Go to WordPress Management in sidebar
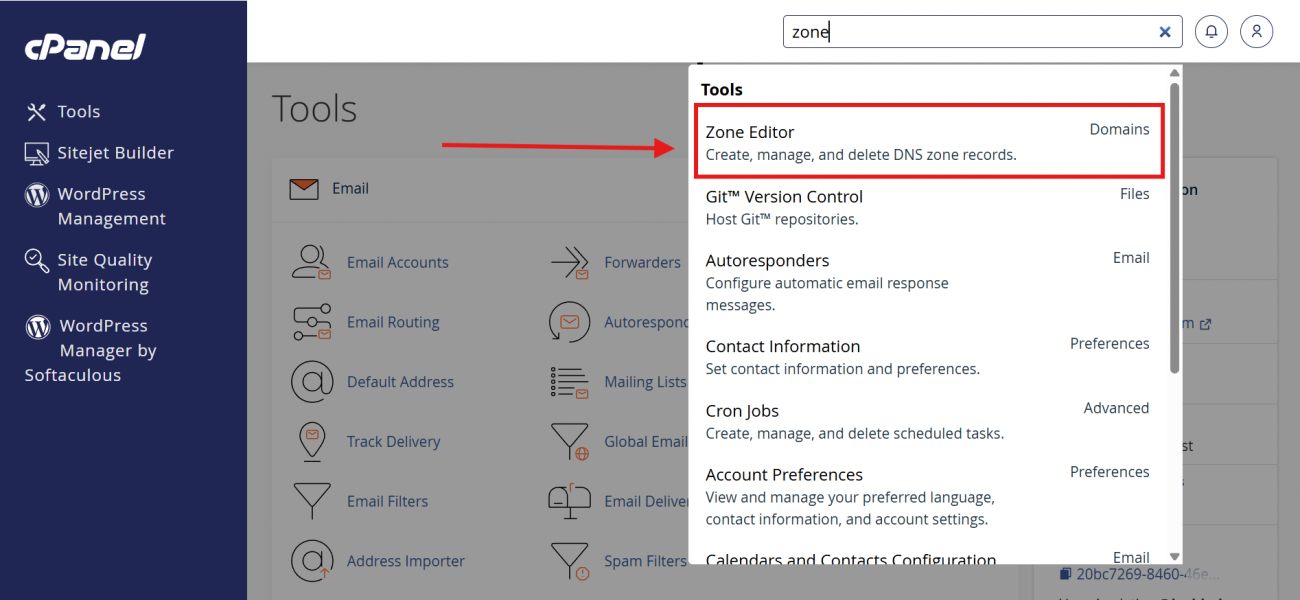The width and height of the screenshot is (1300, 600). pyautogui.click(x=95, y=206)
